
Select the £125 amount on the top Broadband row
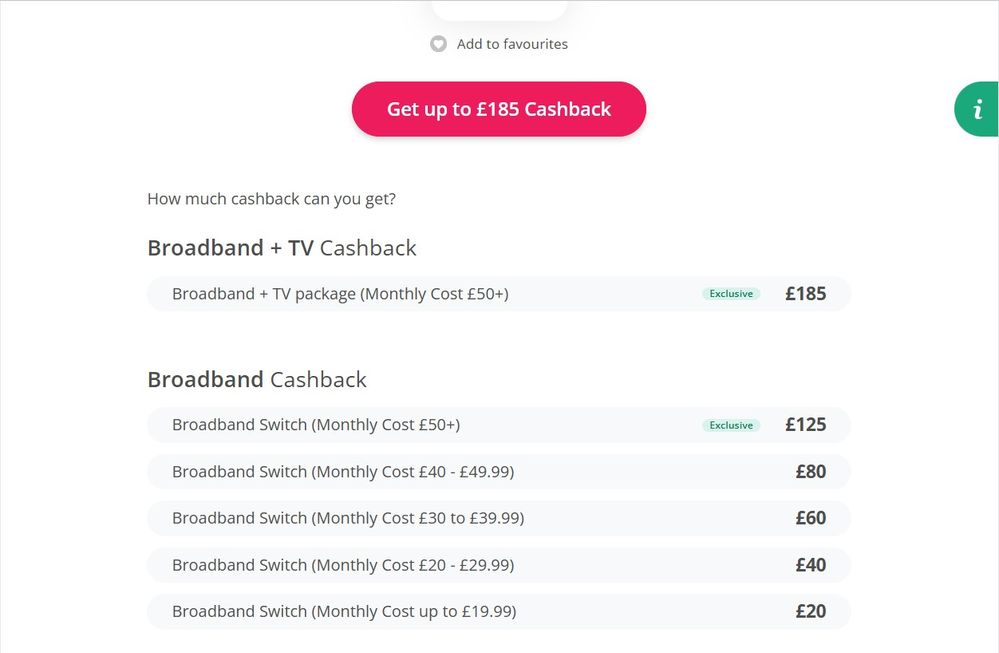tap(806, 424)
